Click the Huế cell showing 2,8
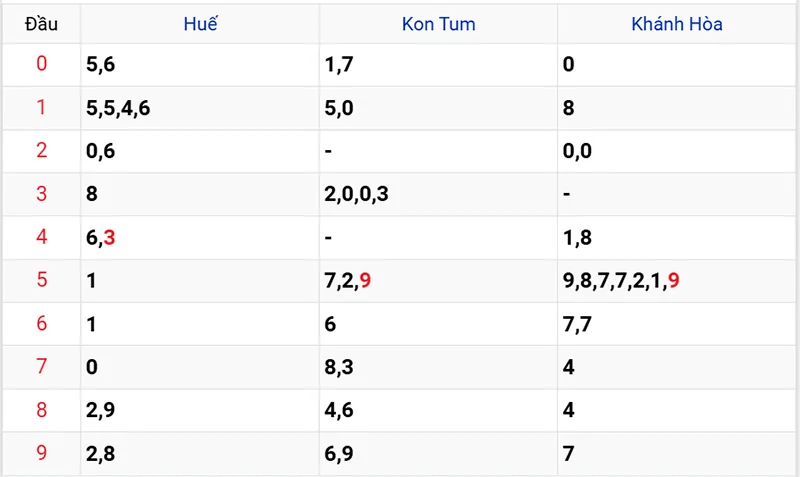 (100, 453)
